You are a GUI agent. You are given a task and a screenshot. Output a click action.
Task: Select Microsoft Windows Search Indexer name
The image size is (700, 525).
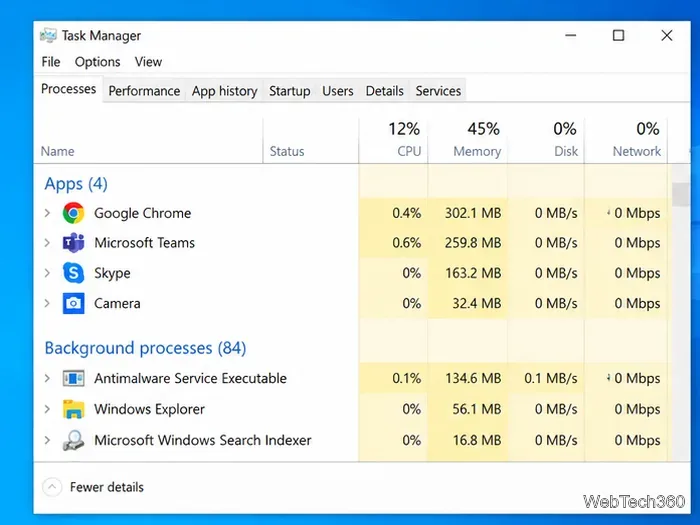point(203,440)
